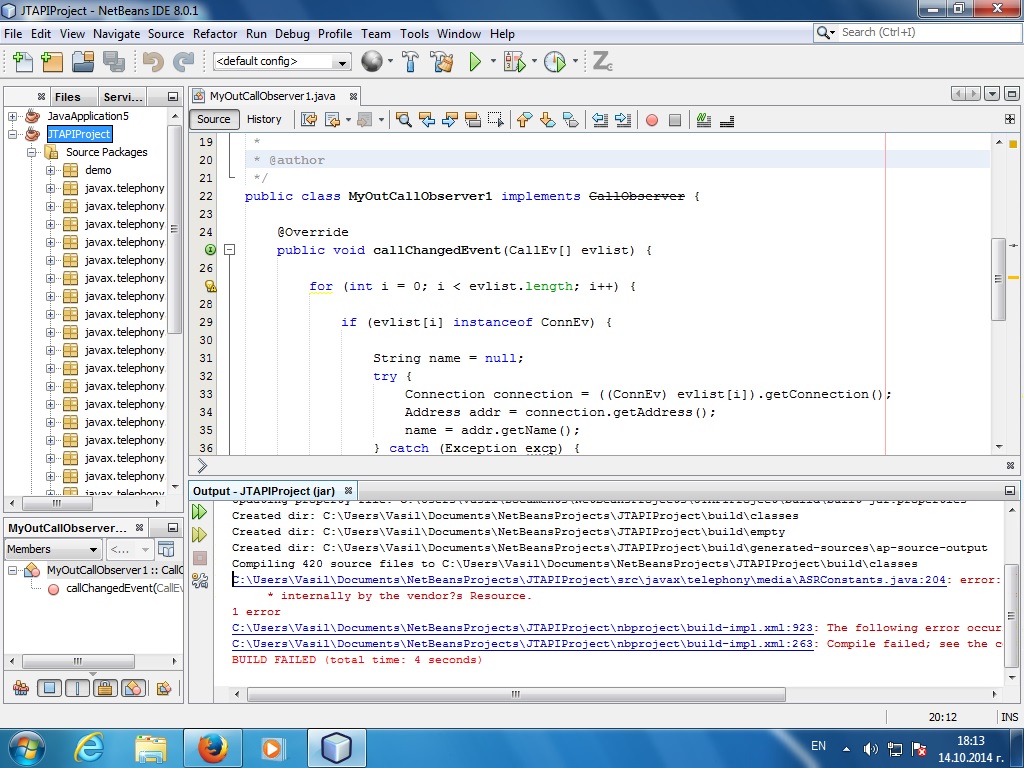Click the Run Project green arrow
Image resolution: width=1024 pixels, height=768 pixels.
coord(476,62)
